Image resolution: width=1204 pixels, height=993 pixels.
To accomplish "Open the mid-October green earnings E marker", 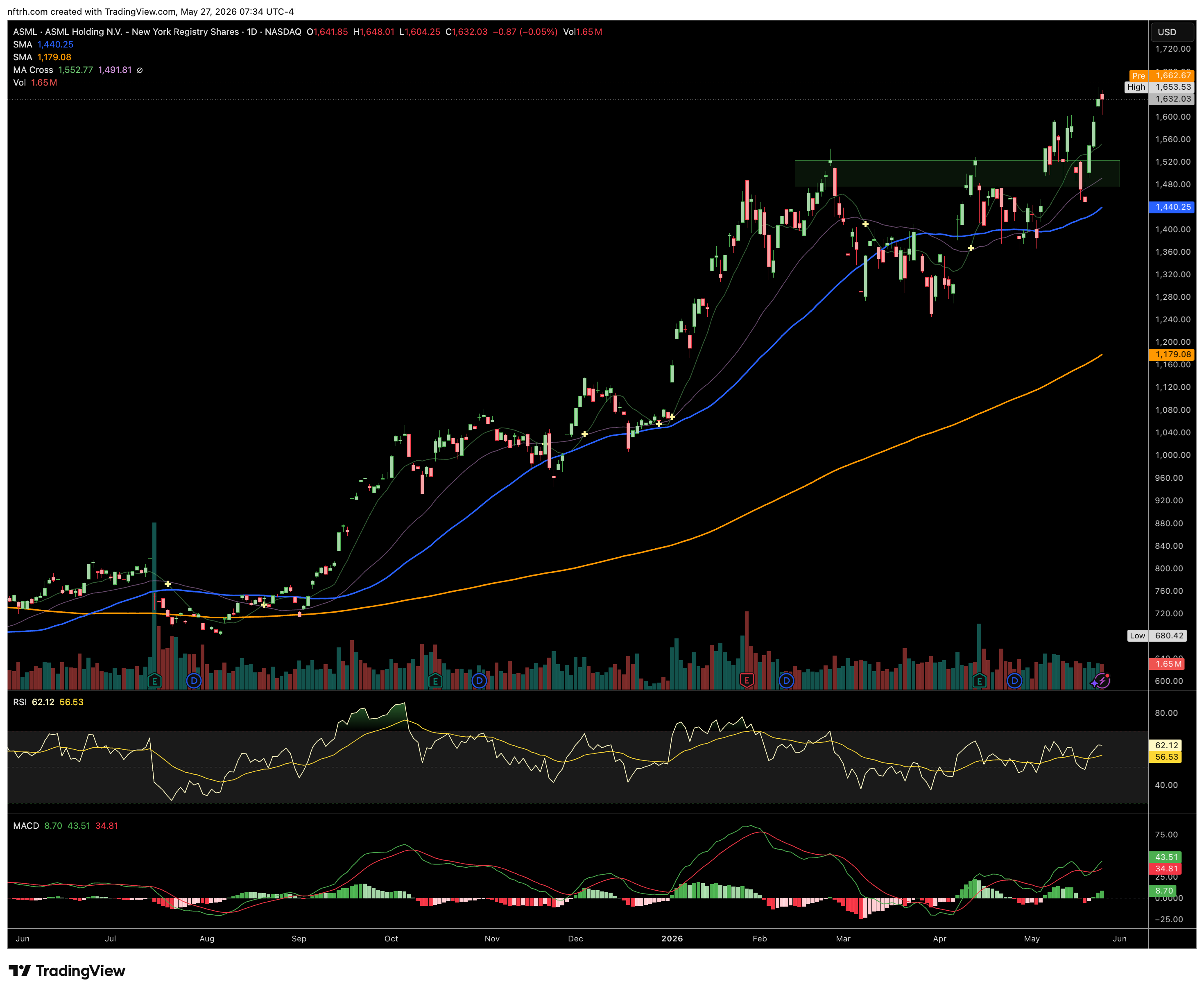I will [435, 681].
